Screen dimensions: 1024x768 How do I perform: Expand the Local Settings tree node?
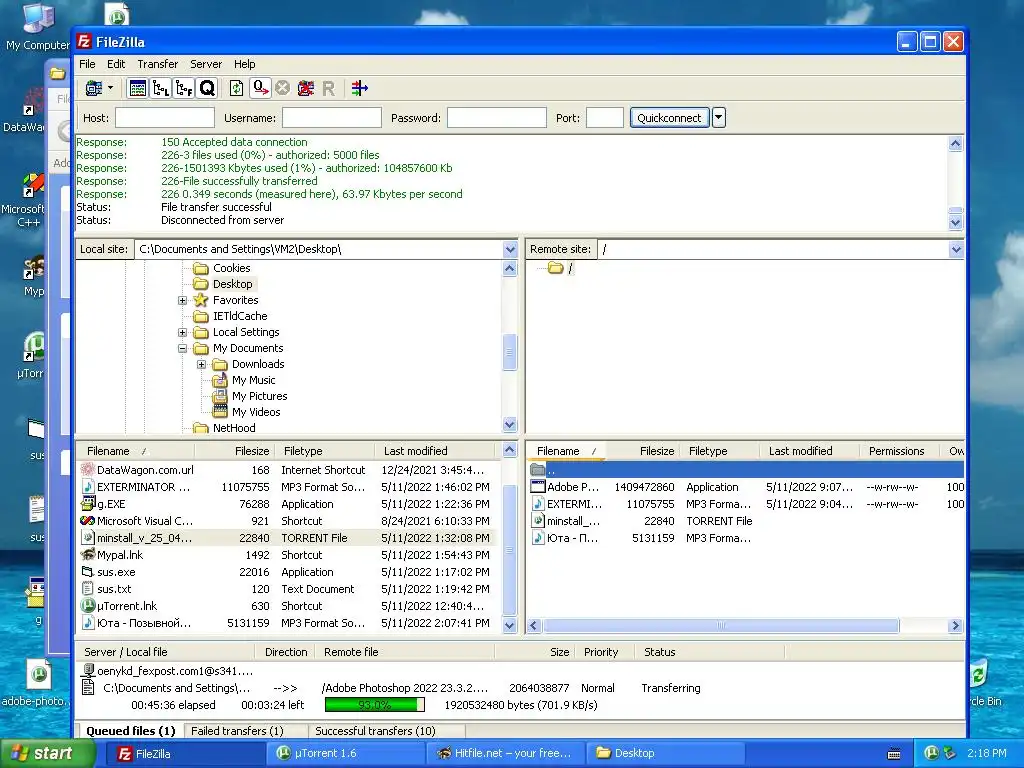[x=183, y=332]
